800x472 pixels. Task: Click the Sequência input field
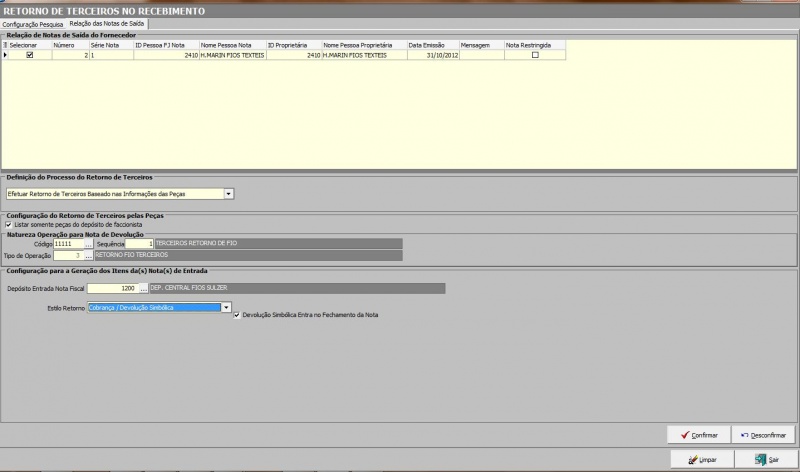pyautogui.click(x=139, y=244)
